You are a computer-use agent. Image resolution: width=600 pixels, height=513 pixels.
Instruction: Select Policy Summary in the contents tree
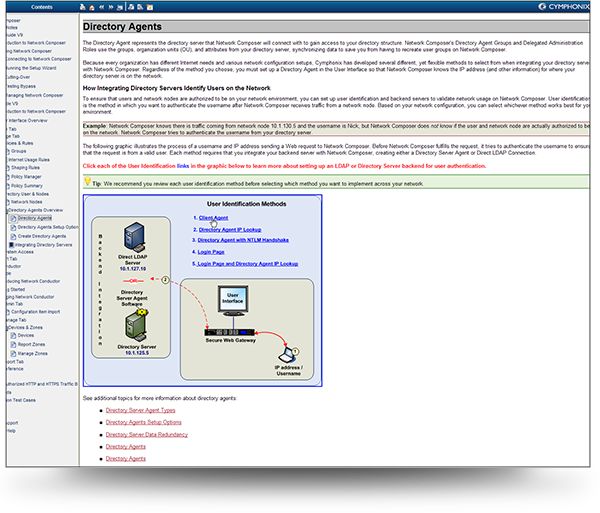point(27,186)
